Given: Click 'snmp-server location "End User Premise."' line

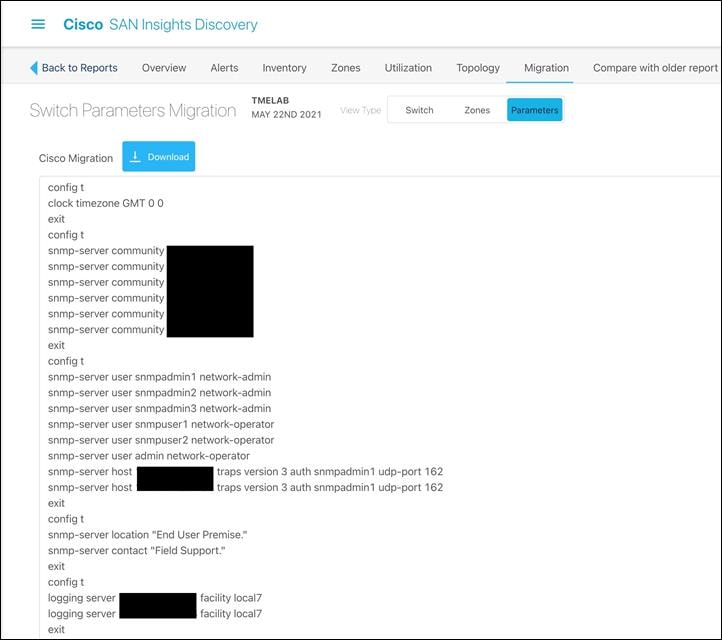Looking at the screenshot, I should pyautogui.click(x=147, y=535).
